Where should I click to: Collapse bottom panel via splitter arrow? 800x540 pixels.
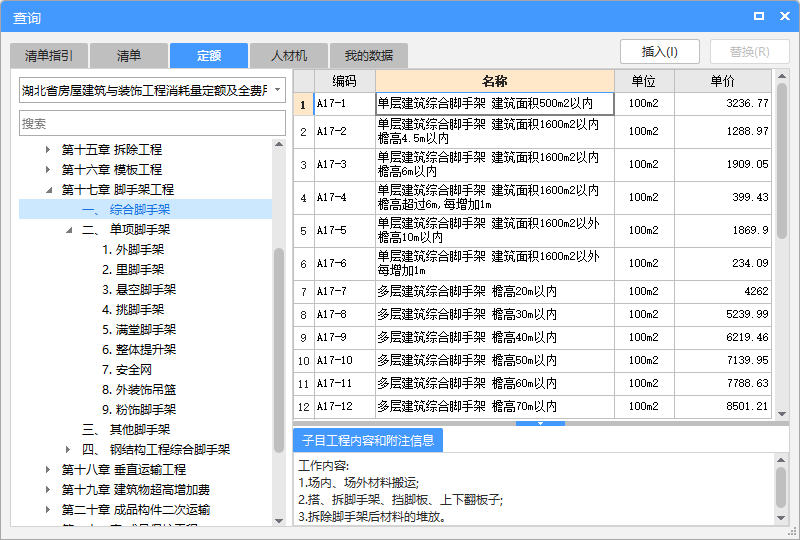(x=540, y=423)
